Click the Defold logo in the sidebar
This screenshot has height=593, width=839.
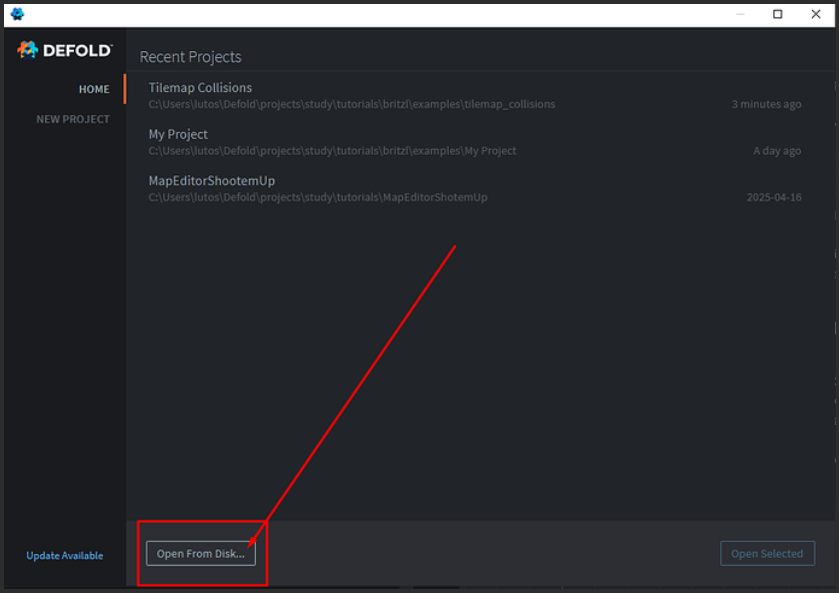(65, 50)
